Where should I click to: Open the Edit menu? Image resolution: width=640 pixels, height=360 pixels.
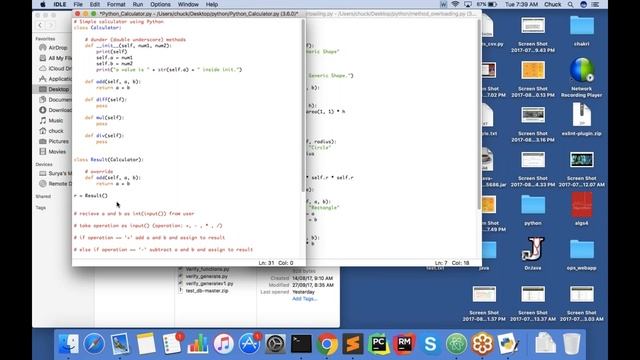pos(95,4)
